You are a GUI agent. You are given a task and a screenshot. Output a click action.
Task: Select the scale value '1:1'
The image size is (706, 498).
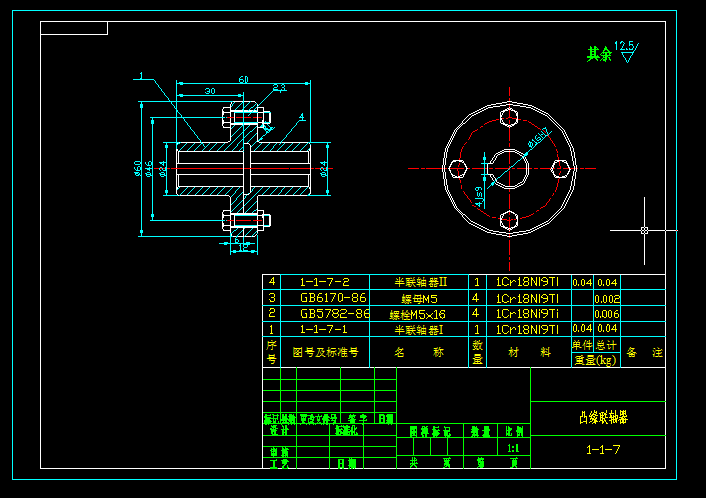[513, 448]
